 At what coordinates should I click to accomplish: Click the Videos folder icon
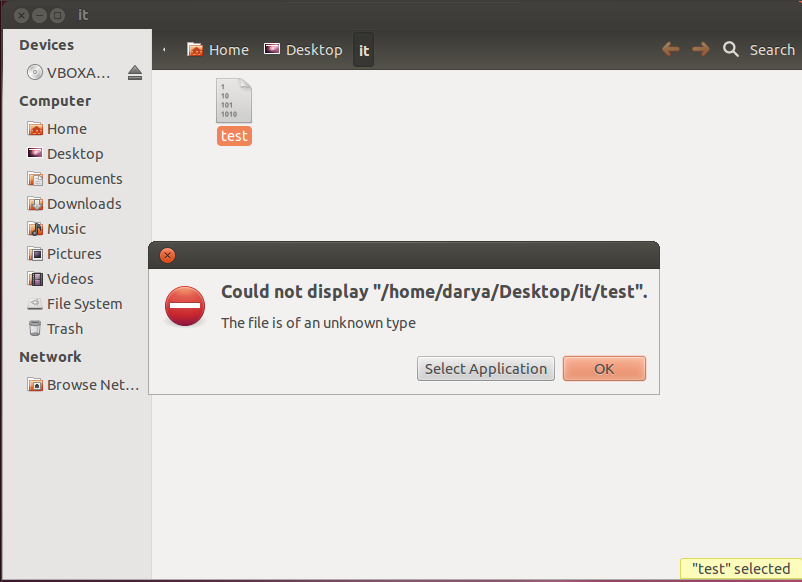[35, 279]
